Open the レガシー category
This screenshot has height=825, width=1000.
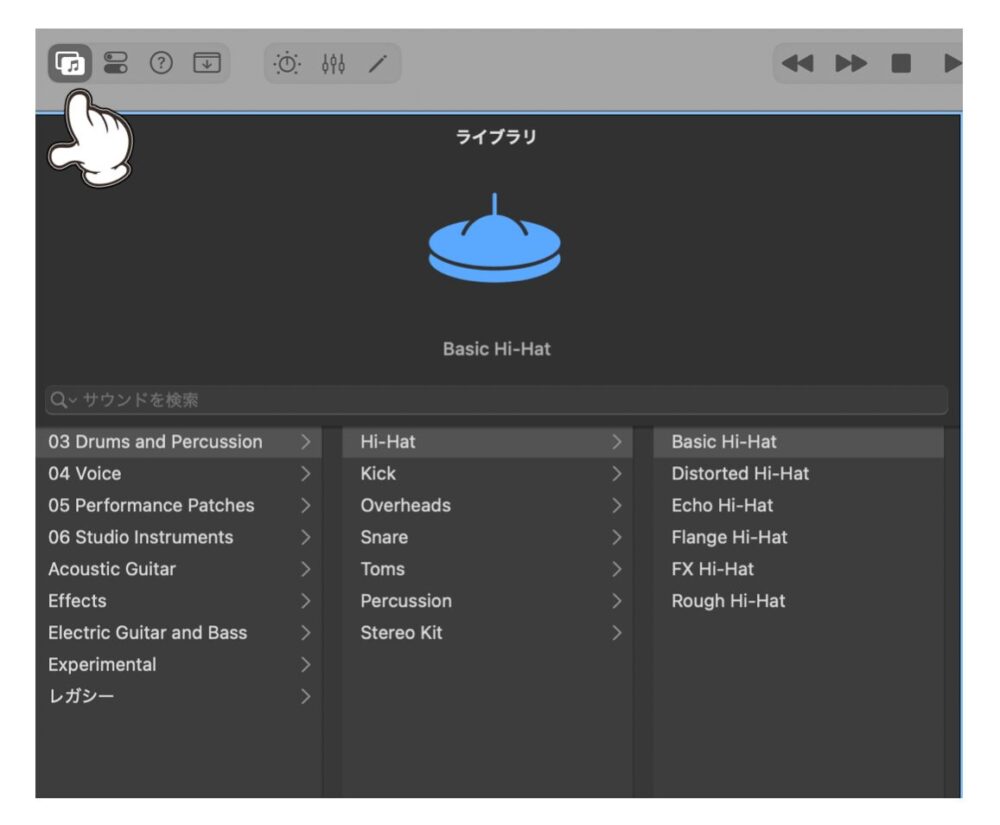[x=81, y=696]
